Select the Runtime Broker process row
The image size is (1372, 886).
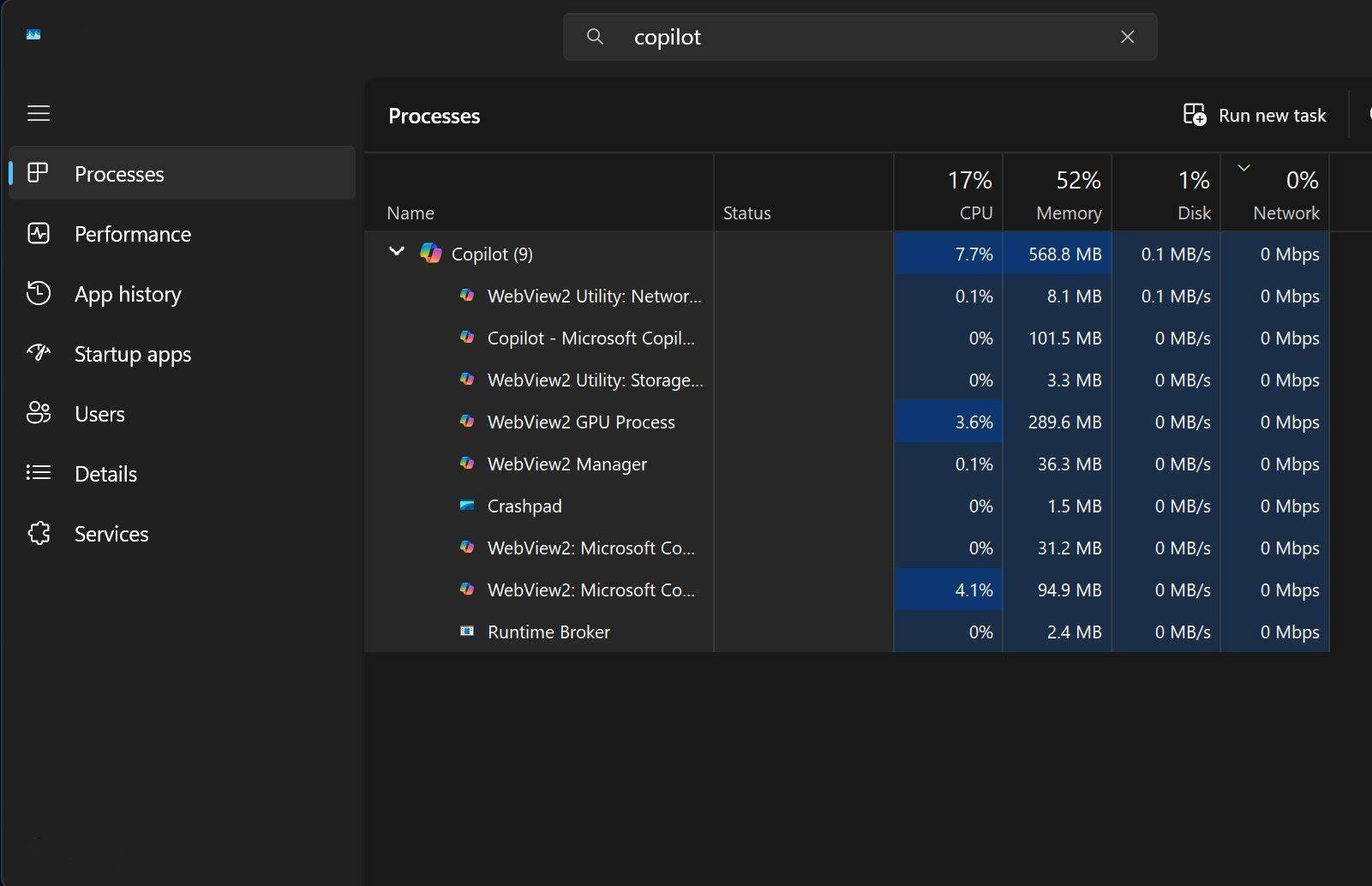(847, 632)
